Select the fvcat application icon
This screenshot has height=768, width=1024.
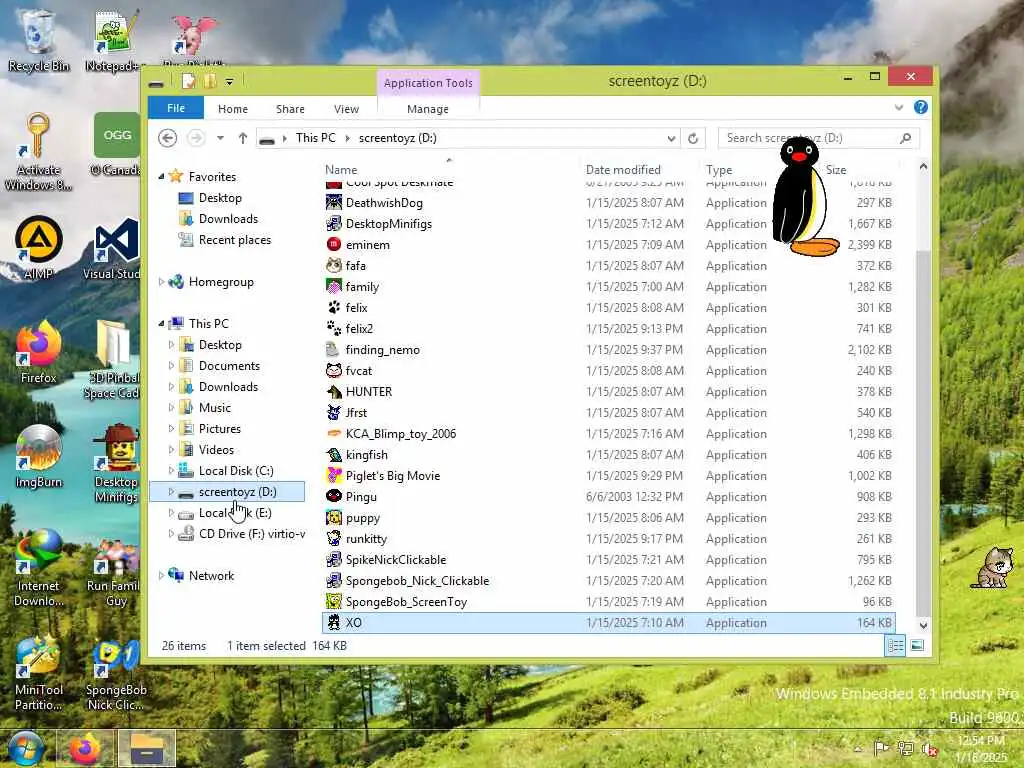334,370
